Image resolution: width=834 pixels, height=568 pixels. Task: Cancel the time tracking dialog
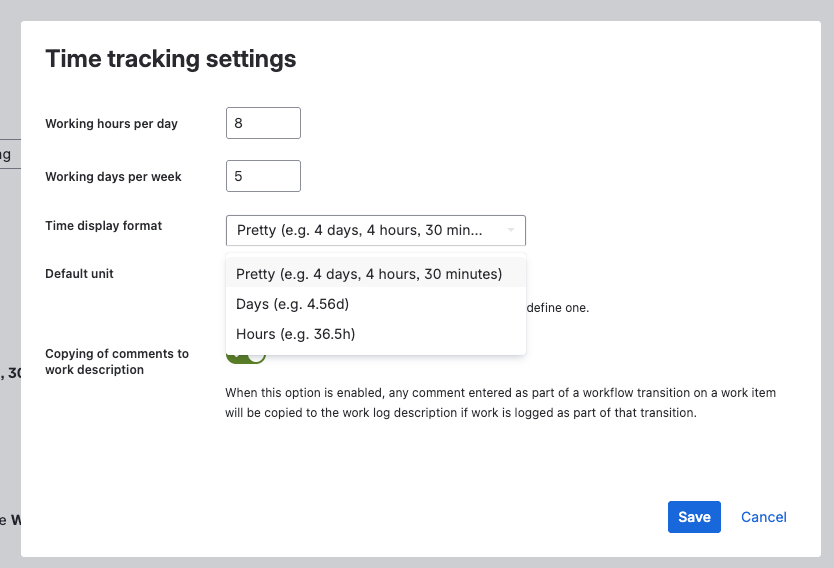pos(764,517)
